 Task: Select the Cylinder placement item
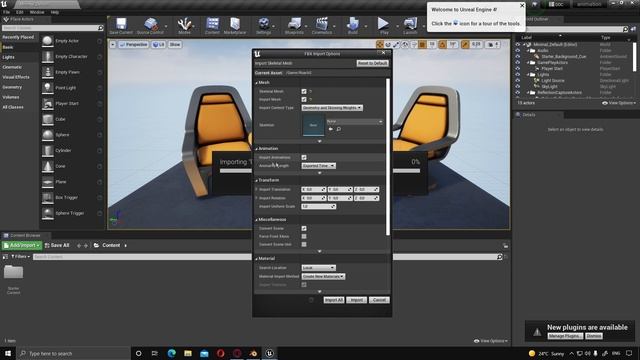72,150
